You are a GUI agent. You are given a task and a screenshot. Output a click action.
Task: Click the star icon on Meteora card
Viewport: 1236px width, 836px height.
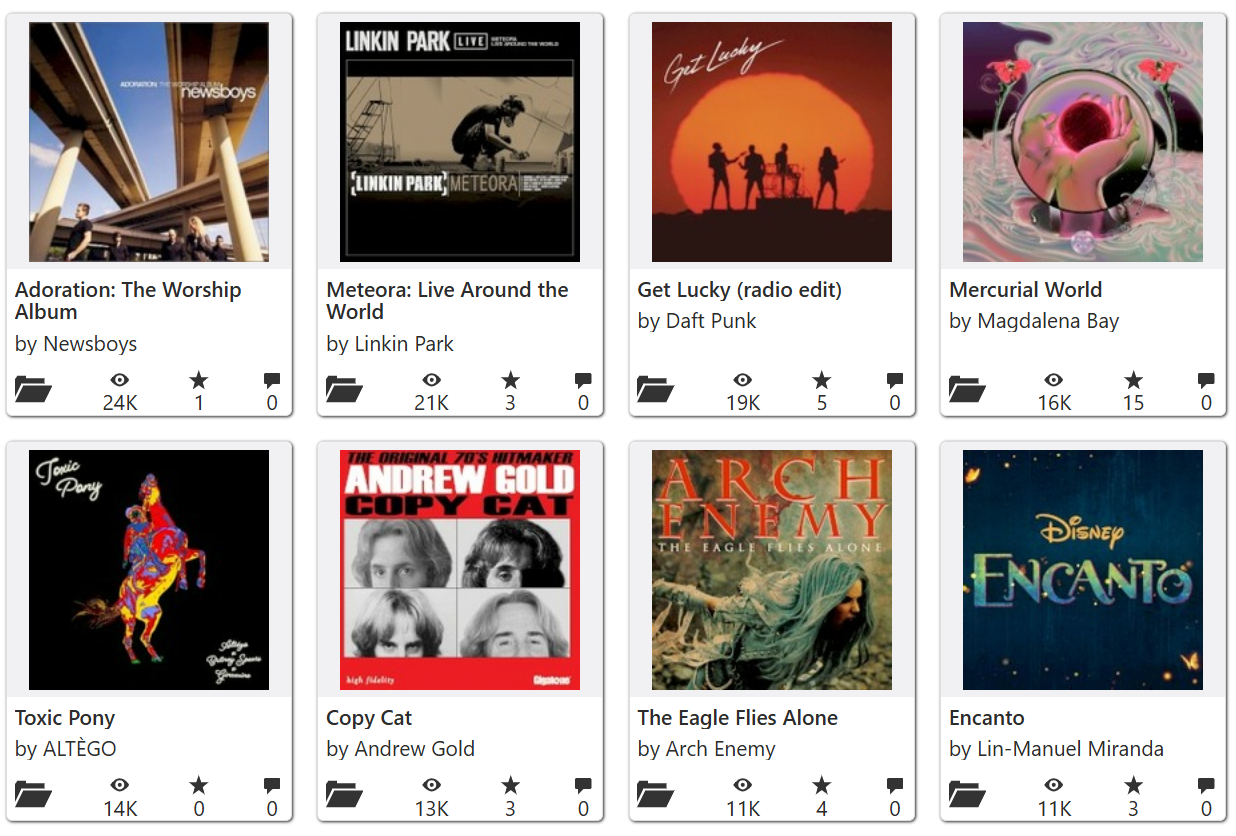(x=511, y=380)
